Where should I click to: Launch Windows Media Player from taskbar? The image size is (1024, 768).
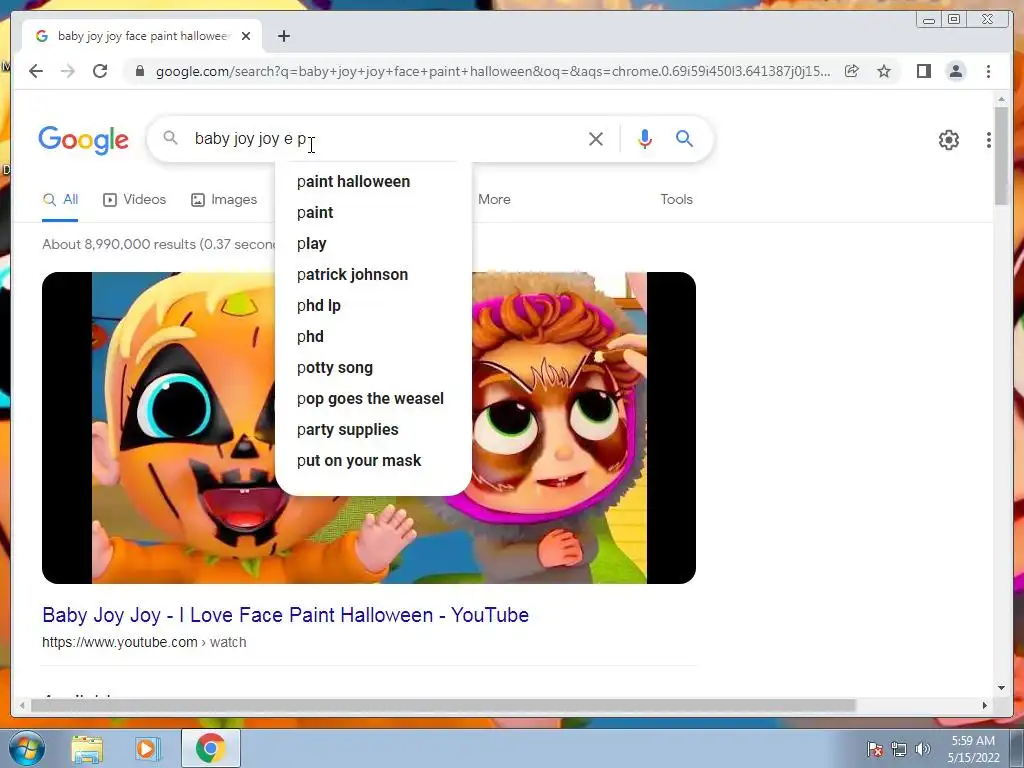click(x=148, y=748)
